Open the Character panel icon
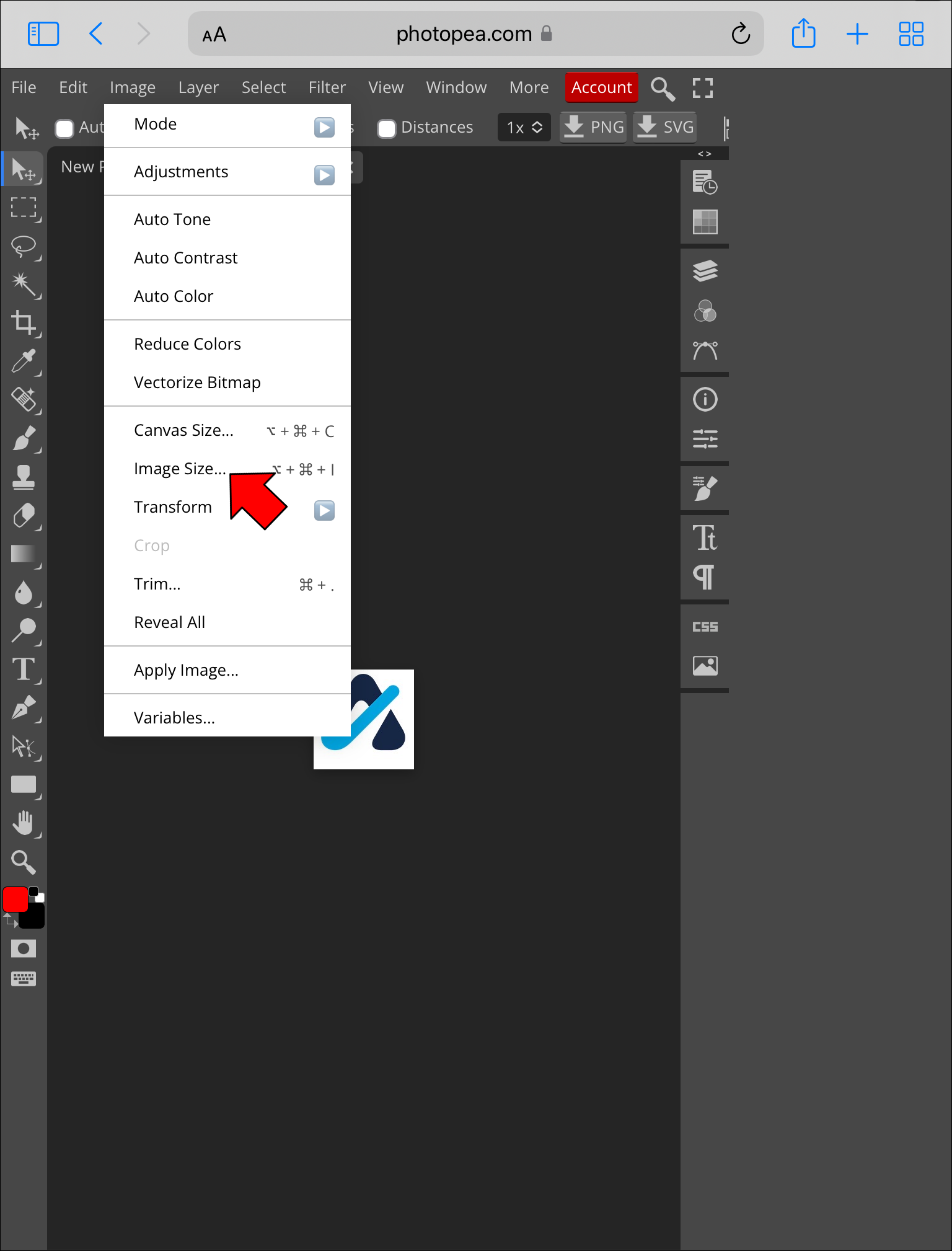952x1251 pixels. (705, 538)
